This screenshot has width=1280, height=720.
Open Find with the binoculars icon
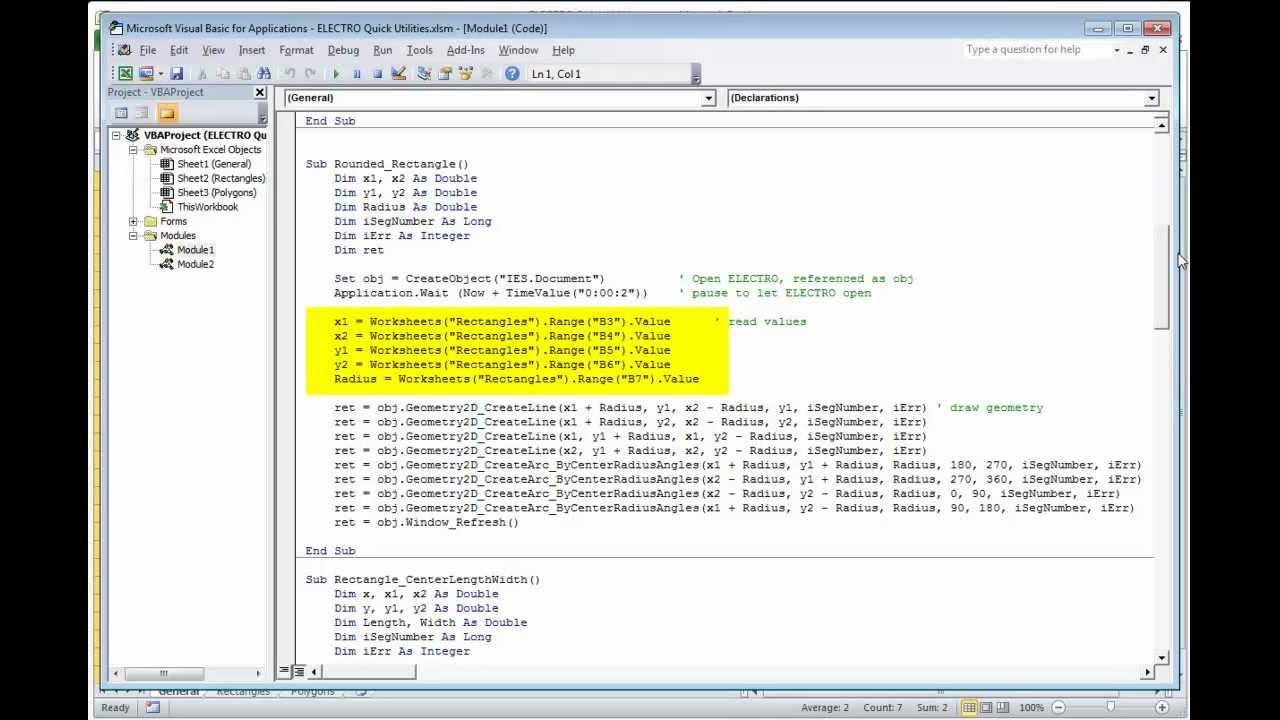point(264,73)
